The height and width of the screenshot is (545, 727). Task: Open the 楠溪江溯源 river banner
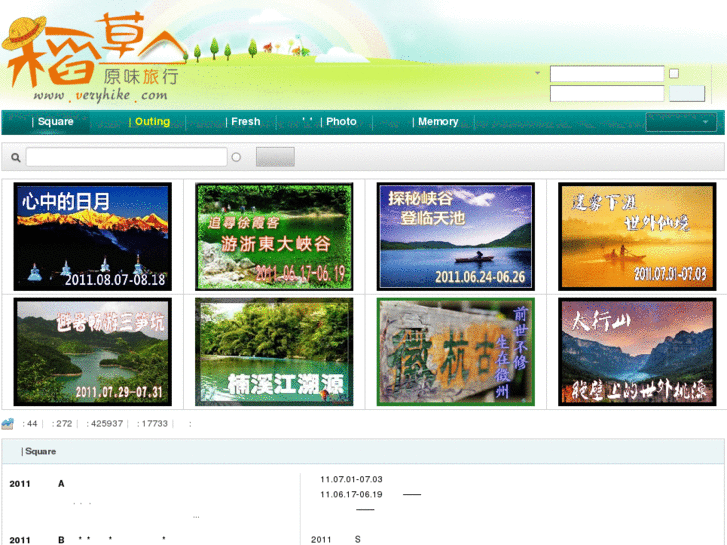(x=274, y=352)
